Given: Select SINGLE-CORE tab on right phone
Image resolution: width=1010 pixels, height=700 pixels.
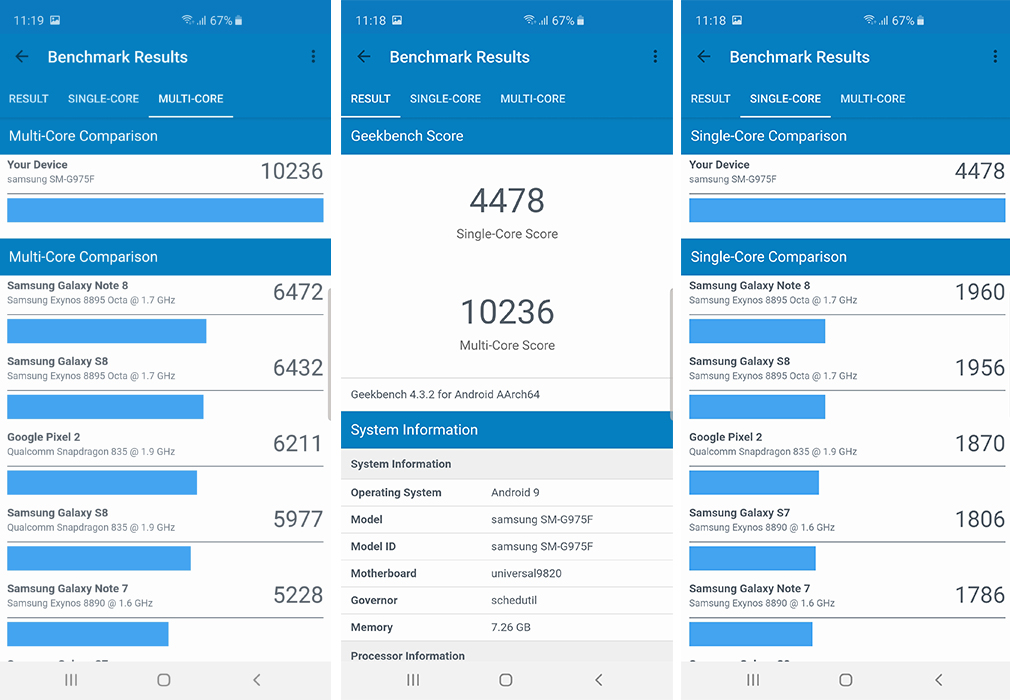Looking at the screenshot, I should [x=785, y=99].
